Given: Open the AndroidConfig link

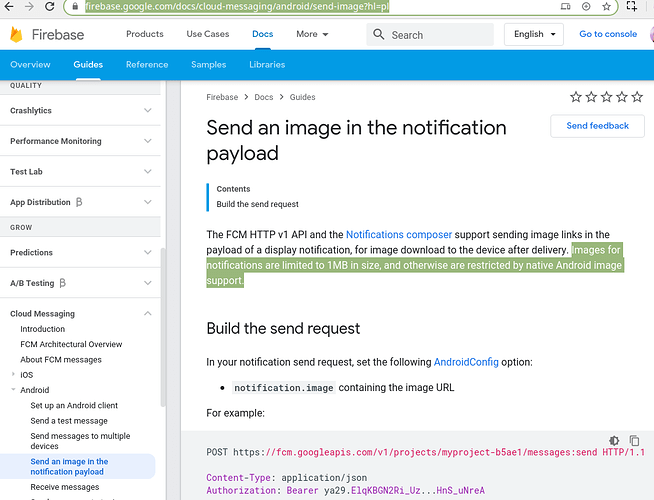Looking at the screenshot, I should 466,362.
